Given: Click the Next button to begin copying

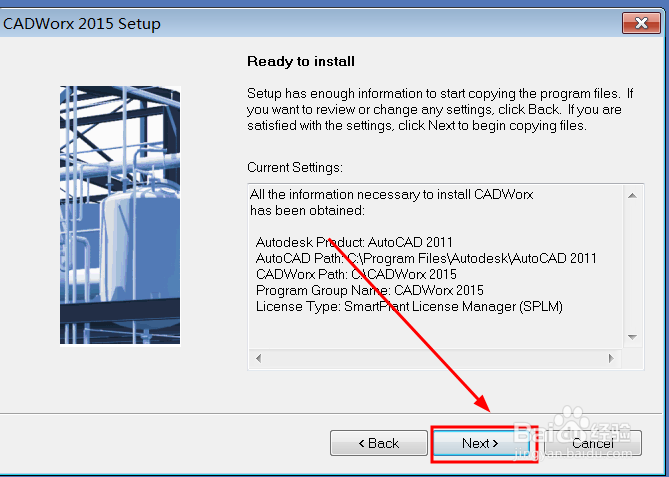Looking at the screenshot, I should click(x=482, y=443).
